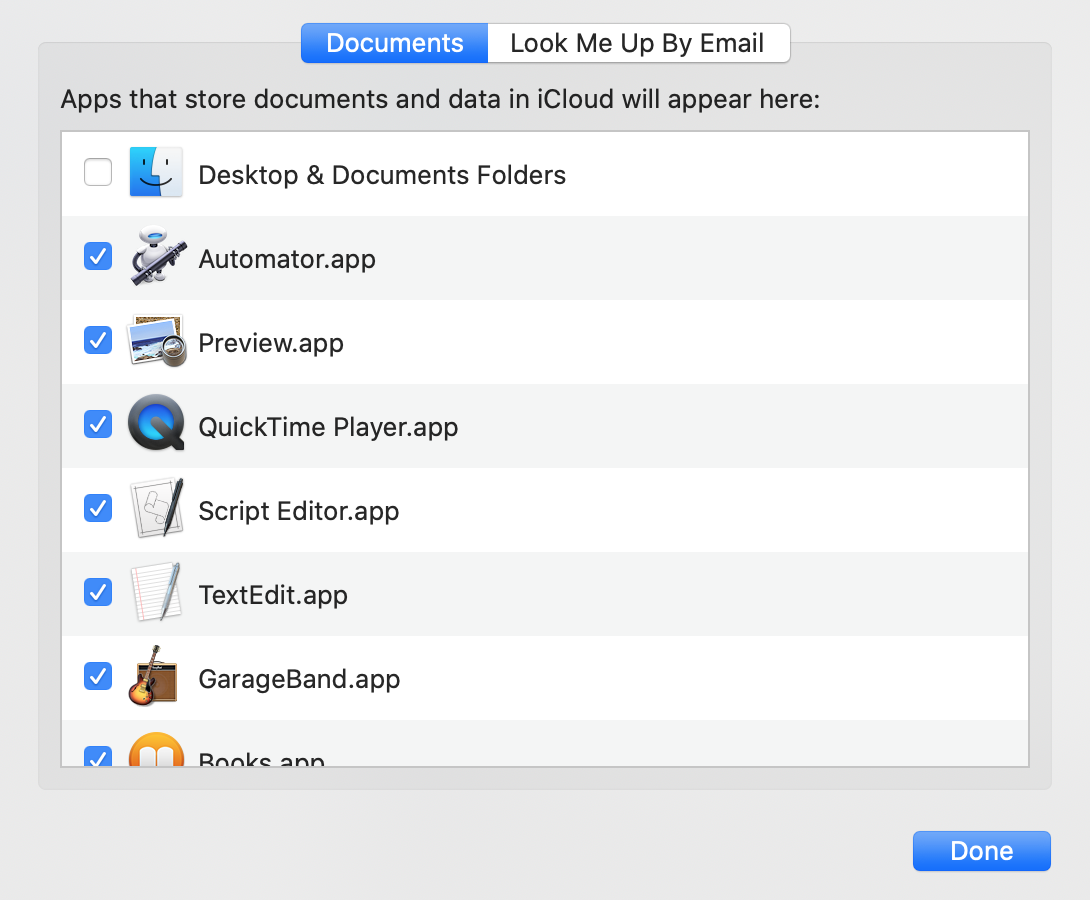Click the Automator robot icon
The height and width of the screenshot is (900, 1090).
158,256
